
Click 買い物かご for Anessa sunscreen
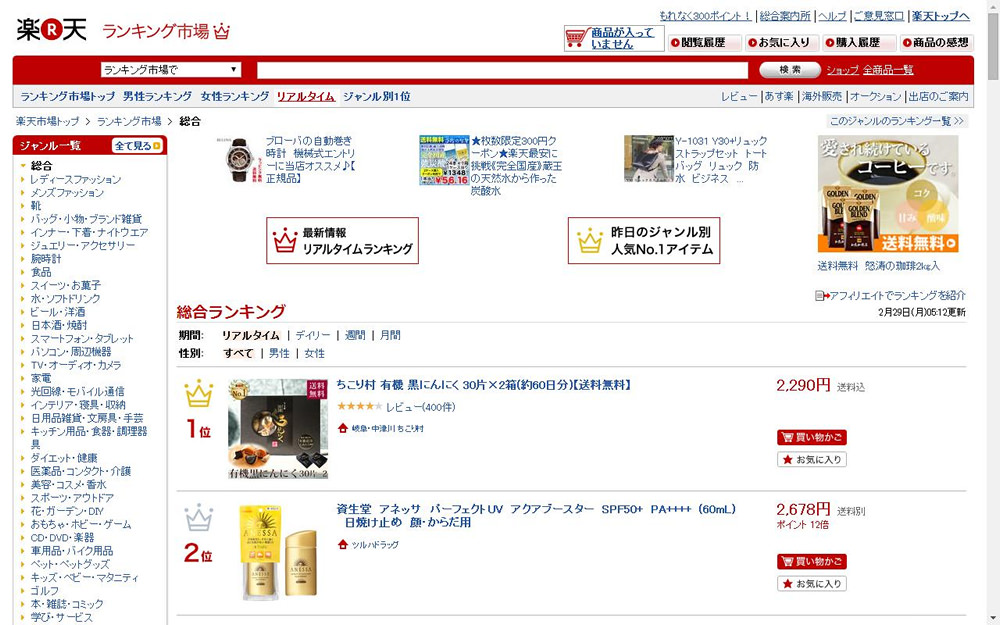click(x=812, y=561)
